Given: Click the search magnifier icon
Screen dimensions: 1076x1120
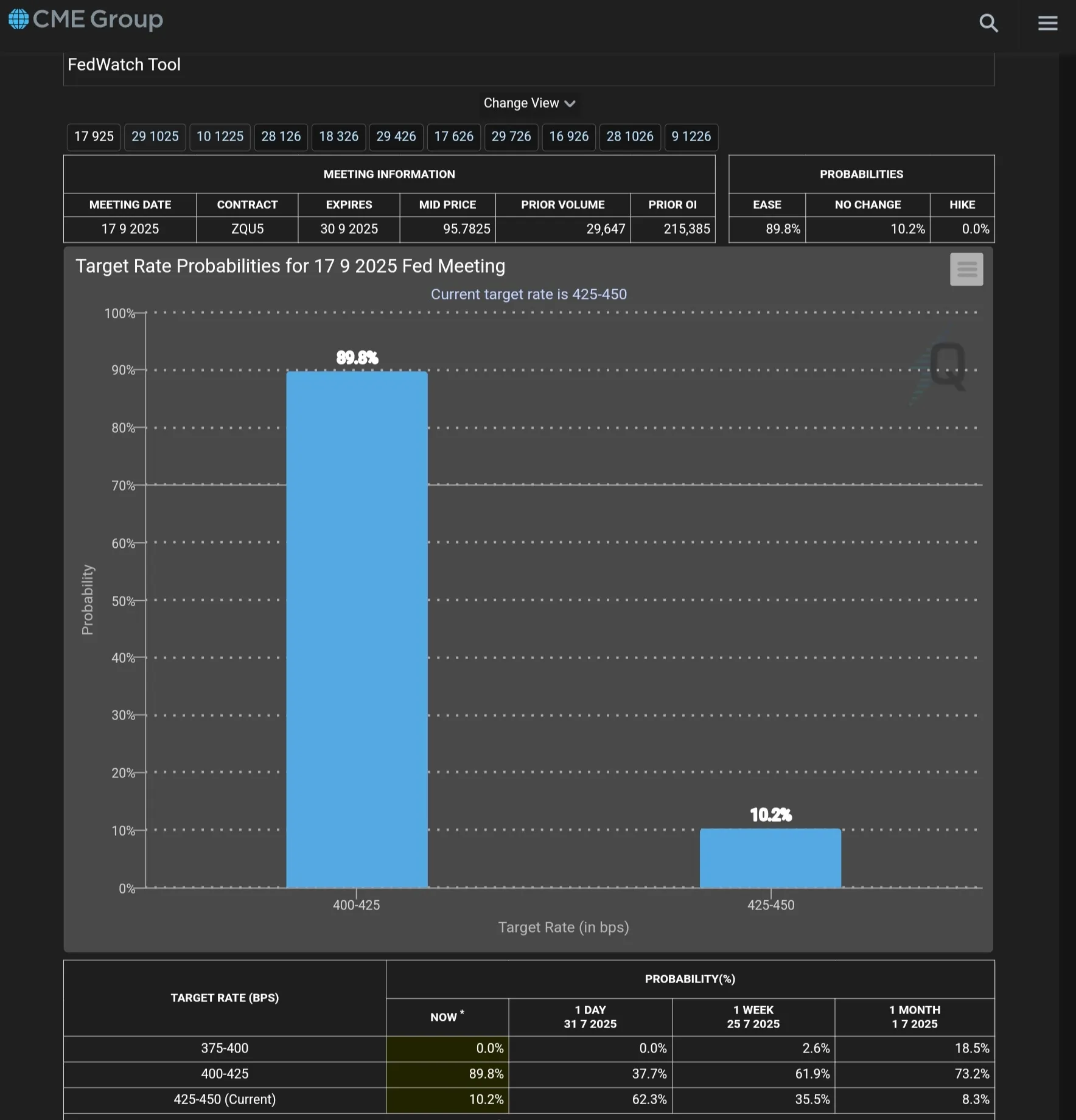Looking at the screenshot, I should tap(988, 23).
